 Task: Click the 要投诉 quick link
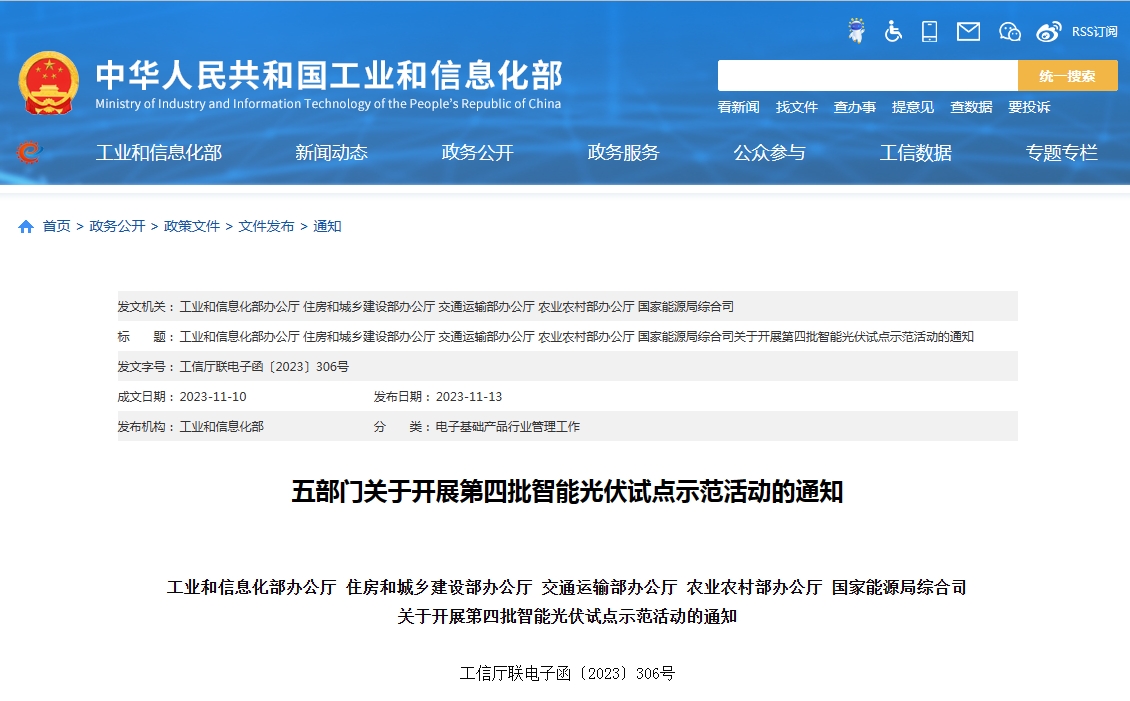(1029, 107)
